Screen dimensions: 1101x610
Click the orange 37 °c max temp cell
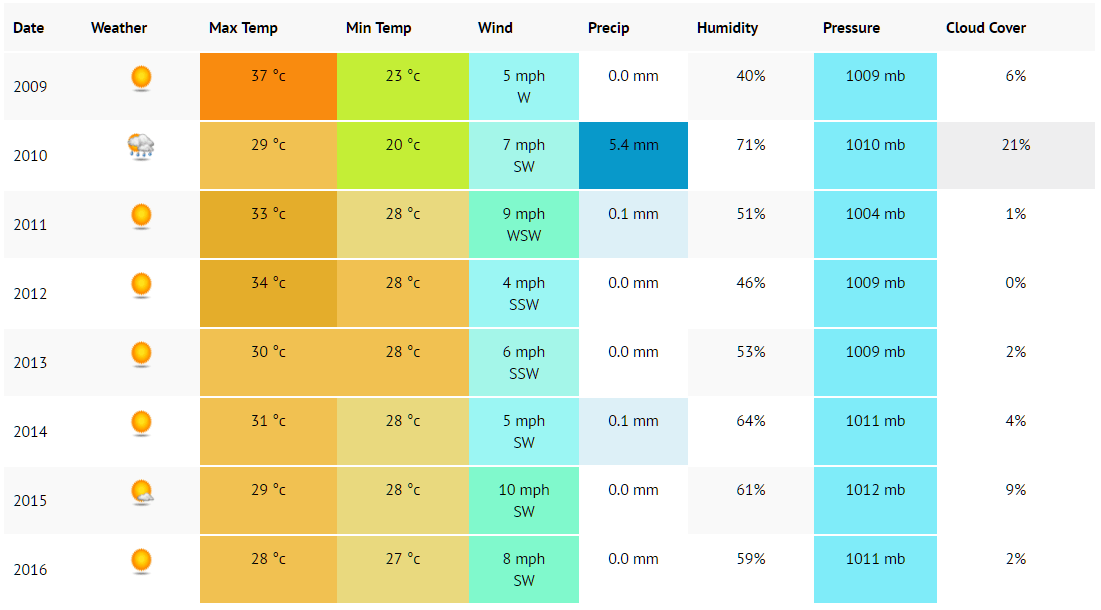coord(268,86)
